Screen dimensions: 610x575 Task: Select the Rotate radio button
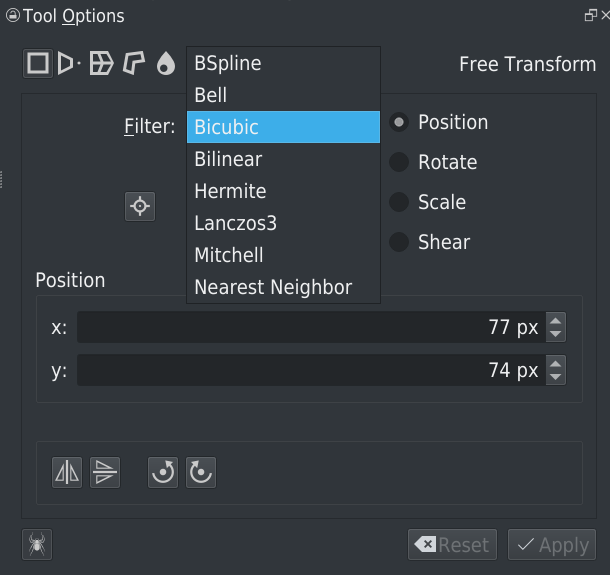(x=400, y=162)
